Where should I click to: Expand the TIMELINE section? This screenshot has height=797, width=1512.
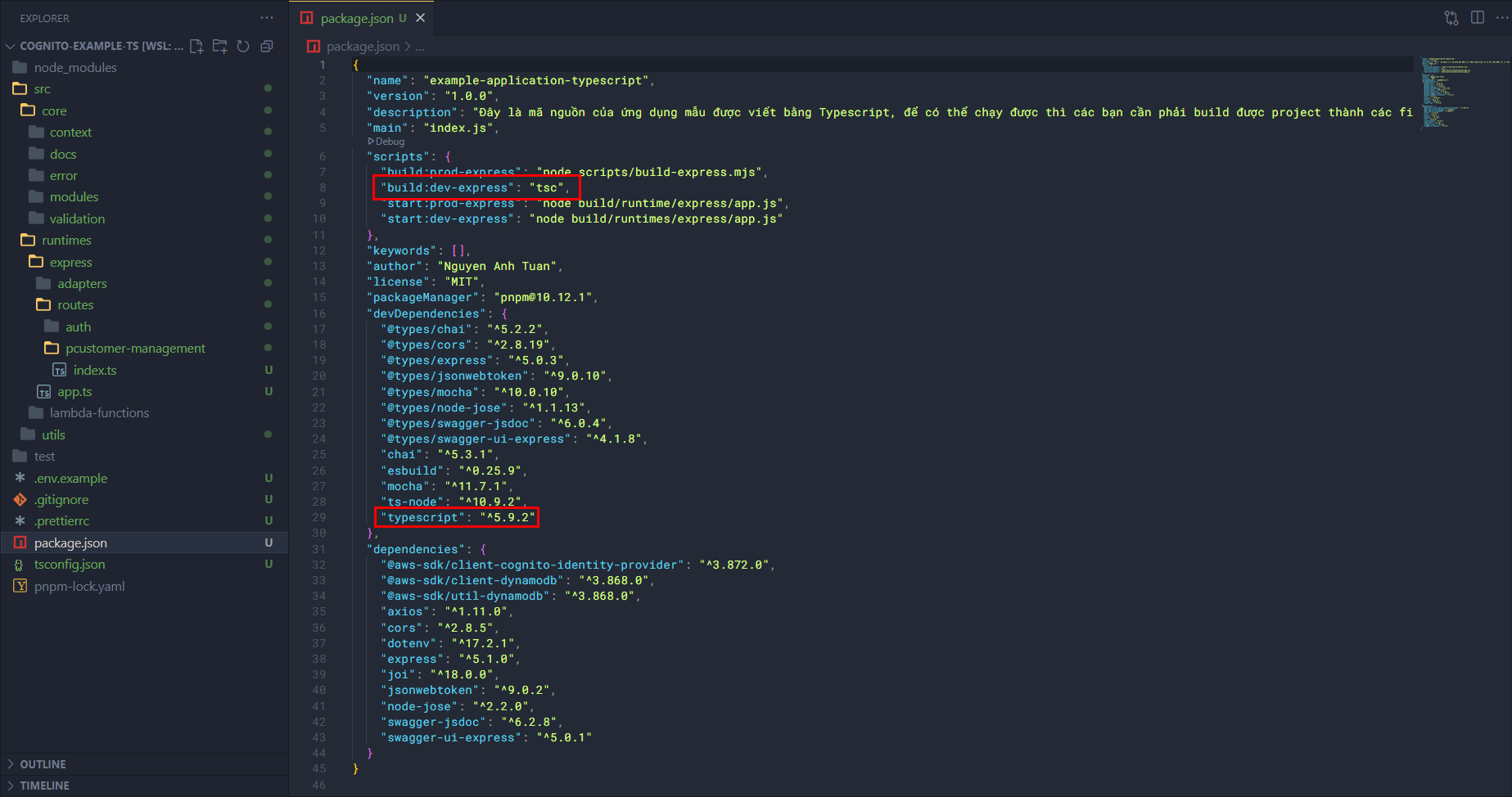[x=44, y=786]
